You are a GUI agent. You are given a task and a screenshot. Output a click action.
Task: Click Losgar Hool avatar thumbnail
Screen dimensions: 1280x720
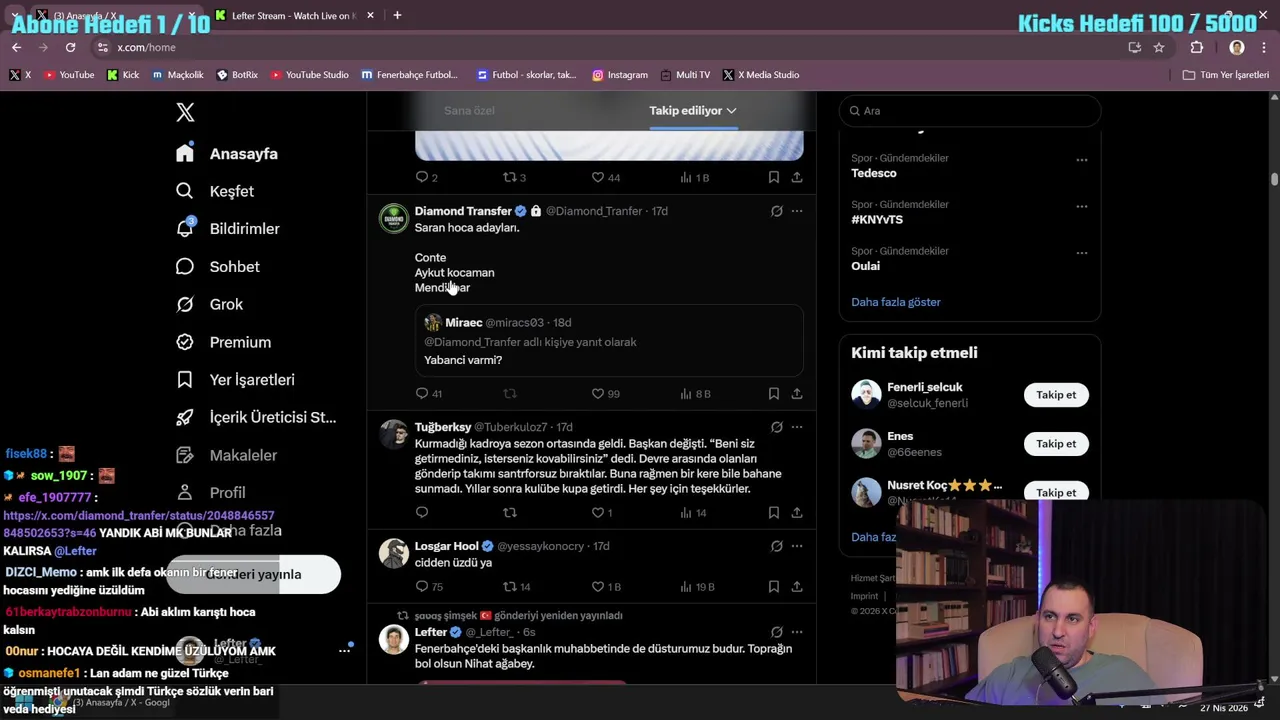tap(394, 553)
